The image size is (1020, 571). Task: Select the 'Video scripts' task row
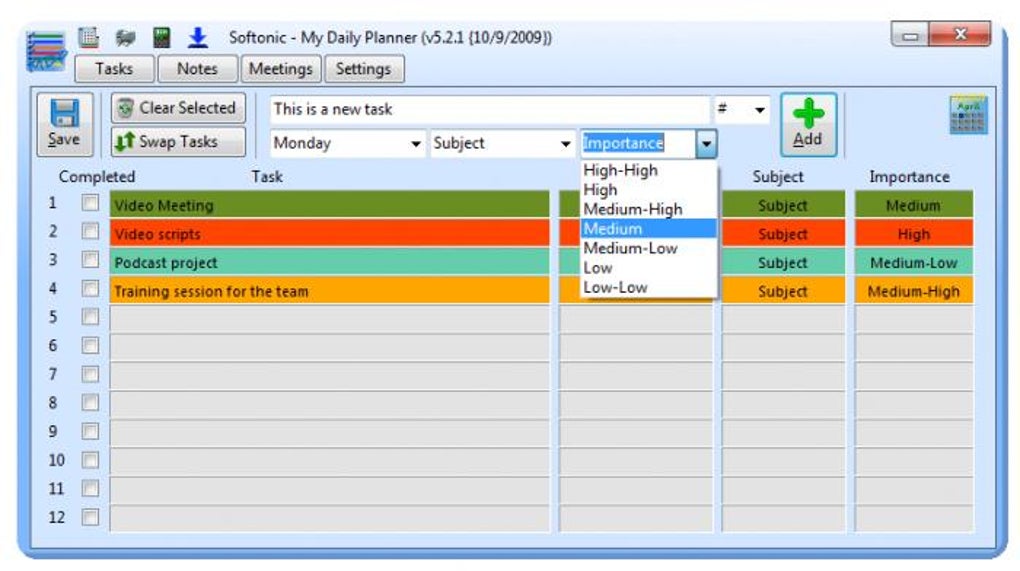click(330, 233)
